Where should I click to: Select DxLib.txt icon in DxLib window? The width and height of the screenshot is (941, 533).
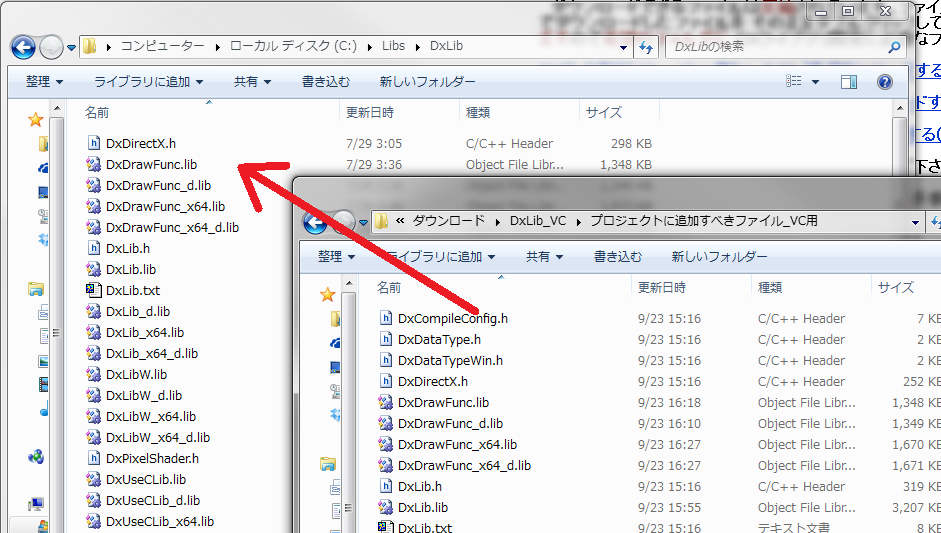(x=94, y=291)
